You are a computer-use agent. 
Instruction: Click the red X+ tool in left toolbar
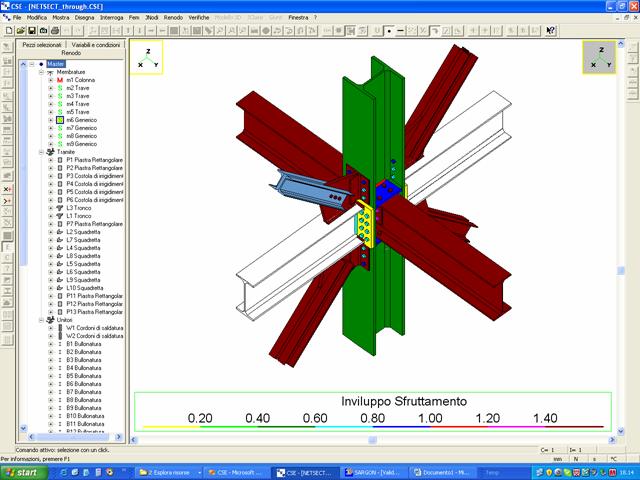pos(7,188)
